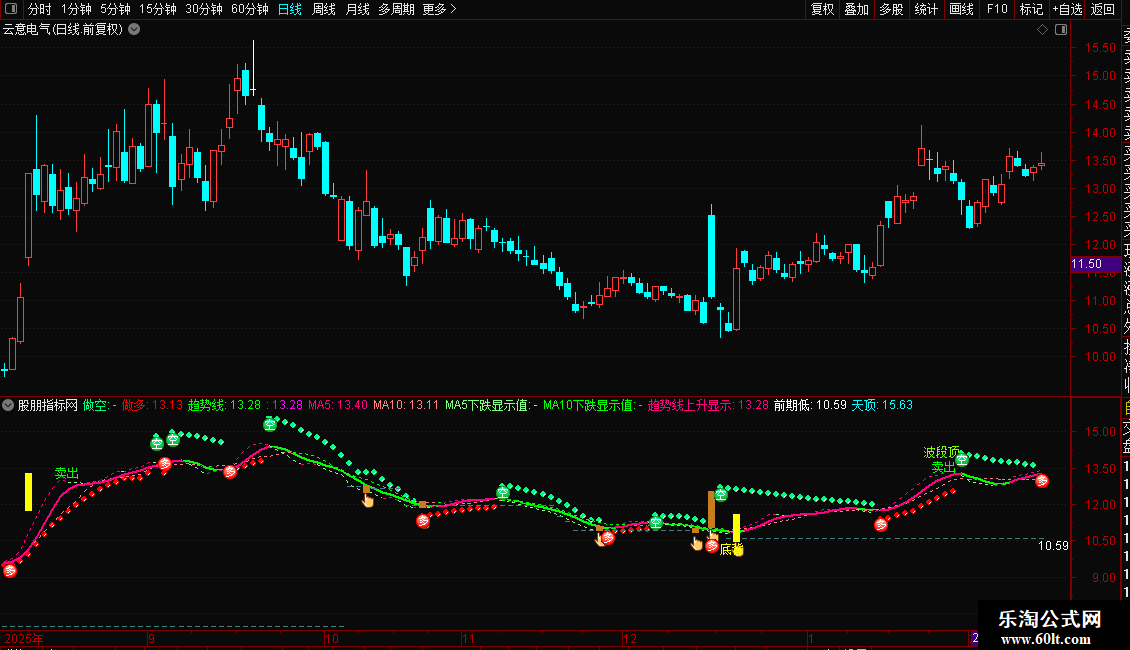Click the 空 marker near November
1130x650 pixels.
click(503, 492)
